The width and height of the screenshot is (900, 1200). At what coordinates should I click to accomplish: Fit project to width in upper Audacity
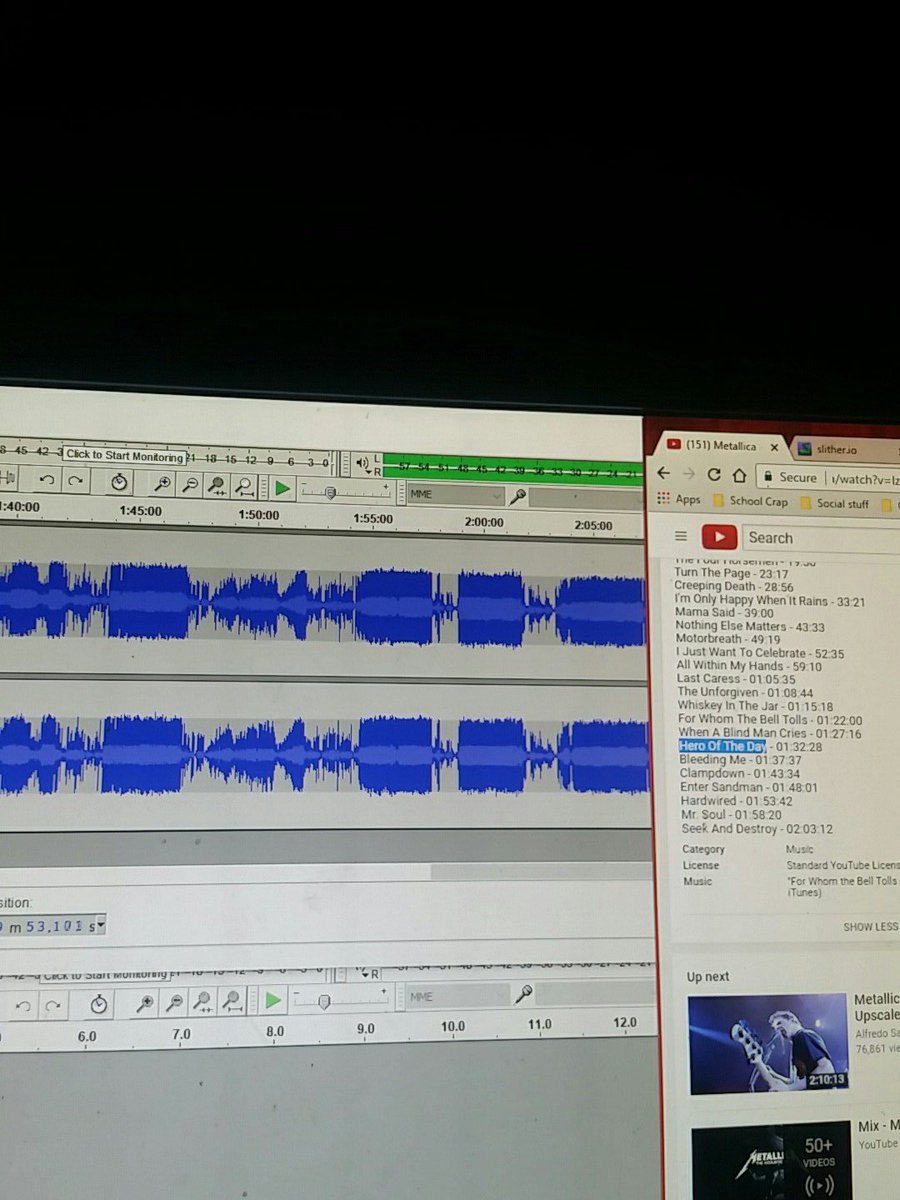click(x=243, y=487)
